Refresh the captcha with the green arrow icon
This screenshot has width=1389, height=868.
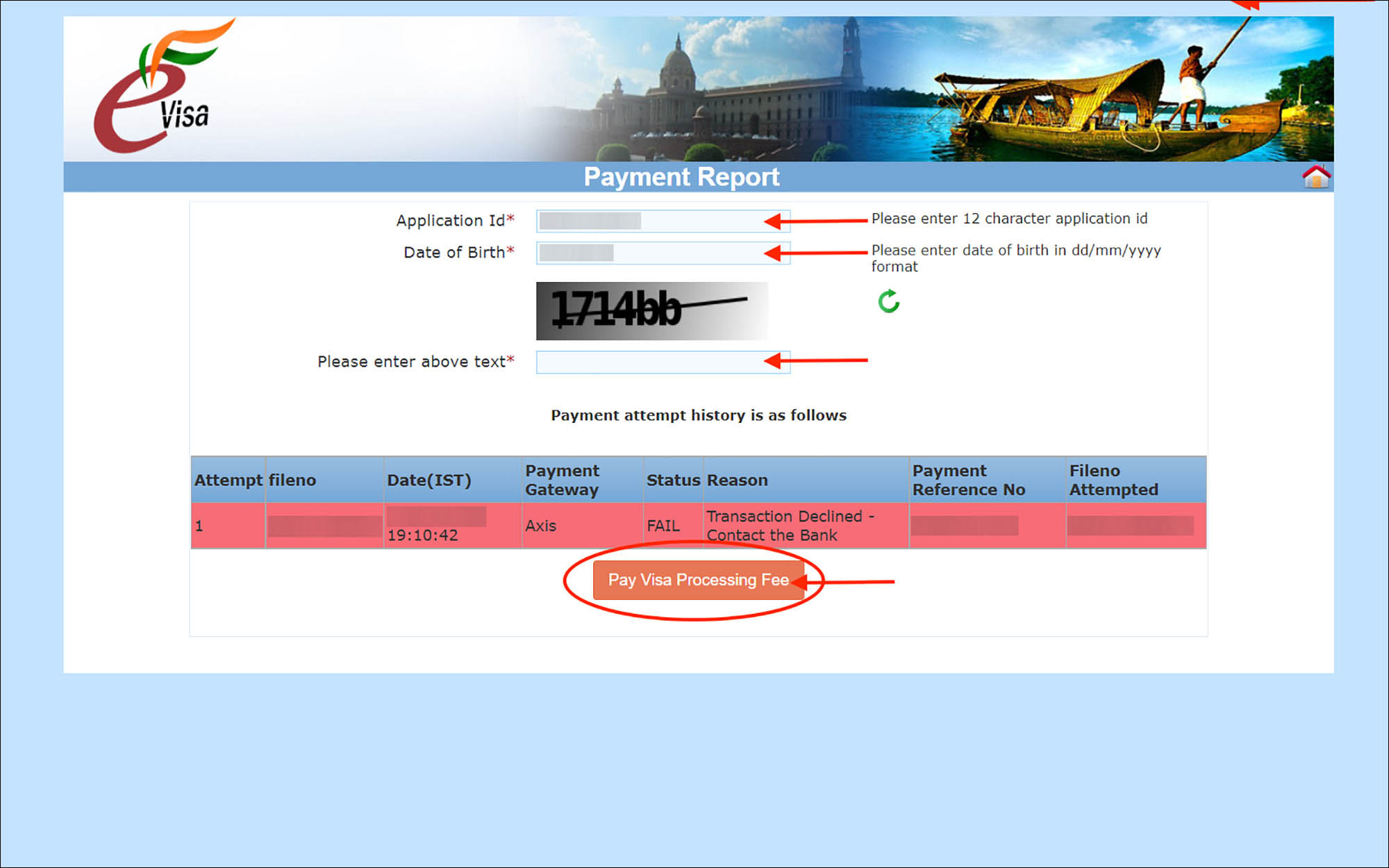coord(889,301)
